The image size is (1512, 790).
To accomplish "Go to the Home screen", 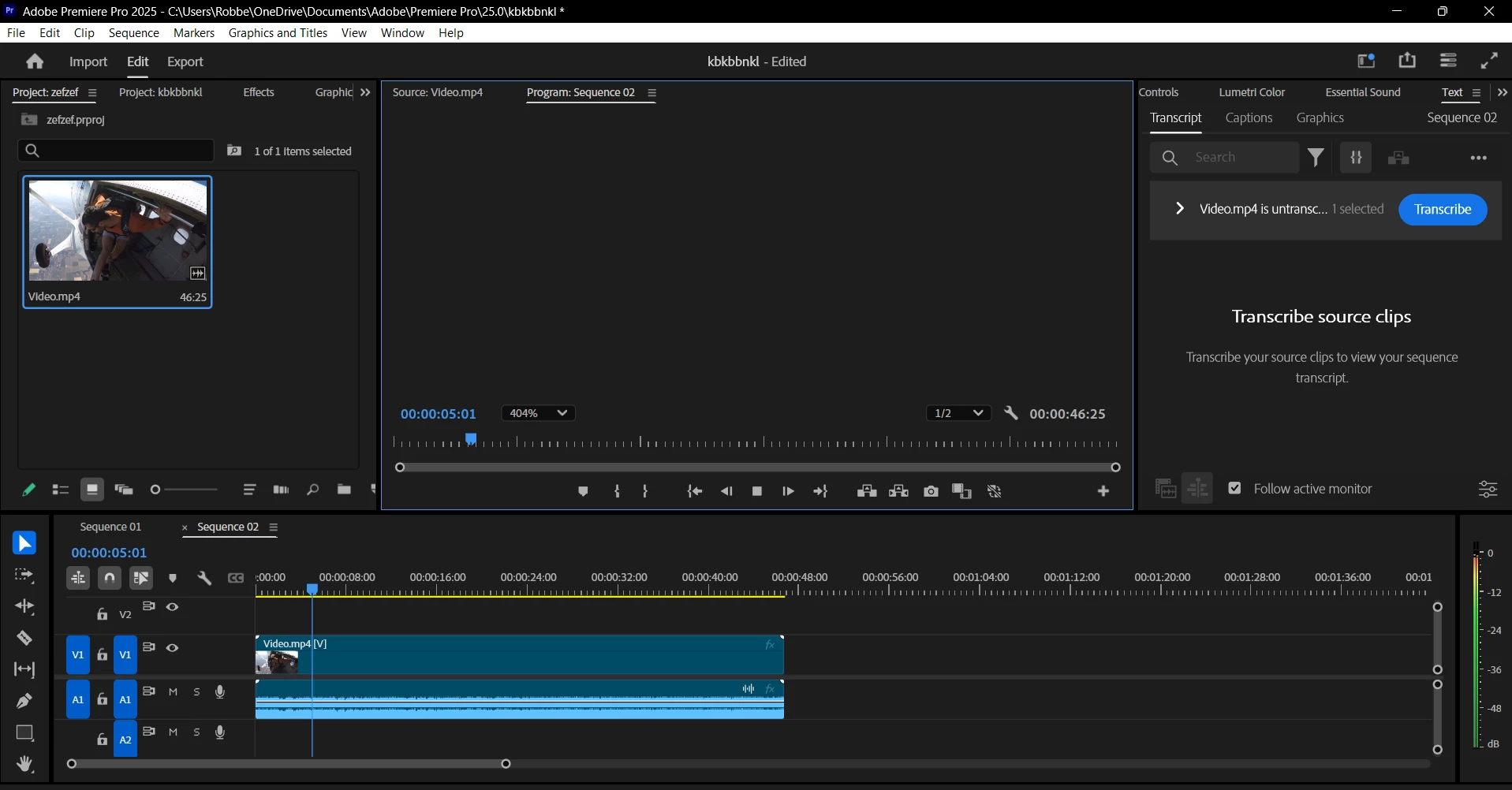I will coord(35,61).
